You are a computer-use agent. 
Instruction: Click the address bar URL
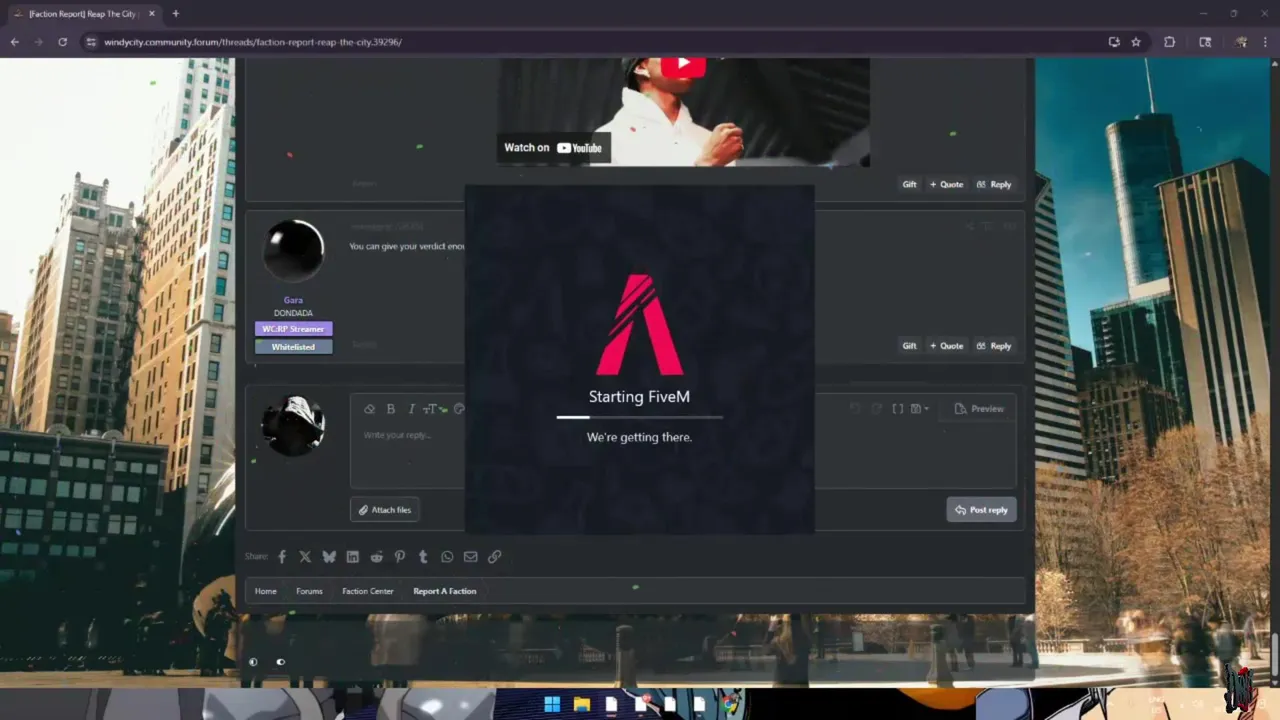[253, 42]
